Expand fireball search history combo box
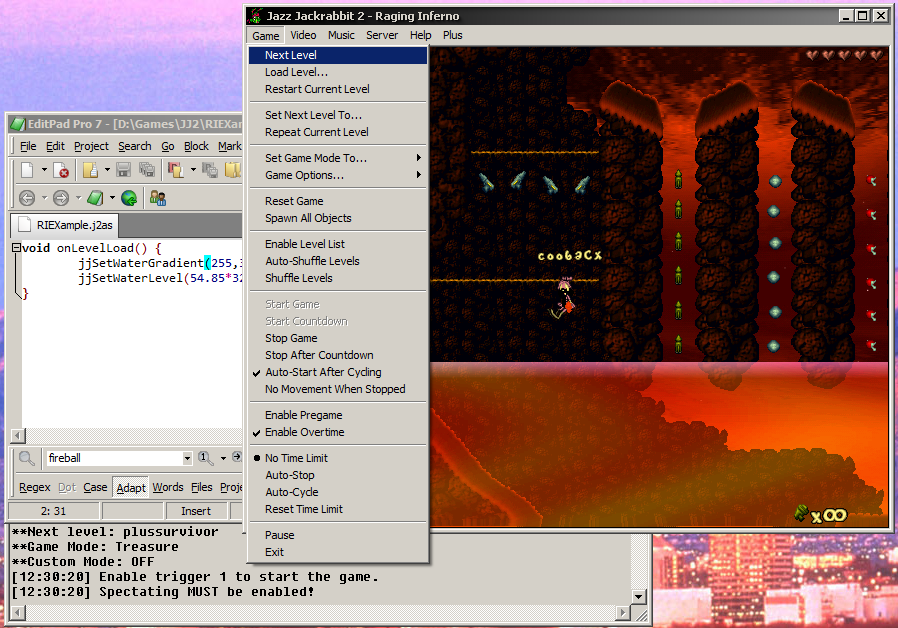 (x=187, y=458)
